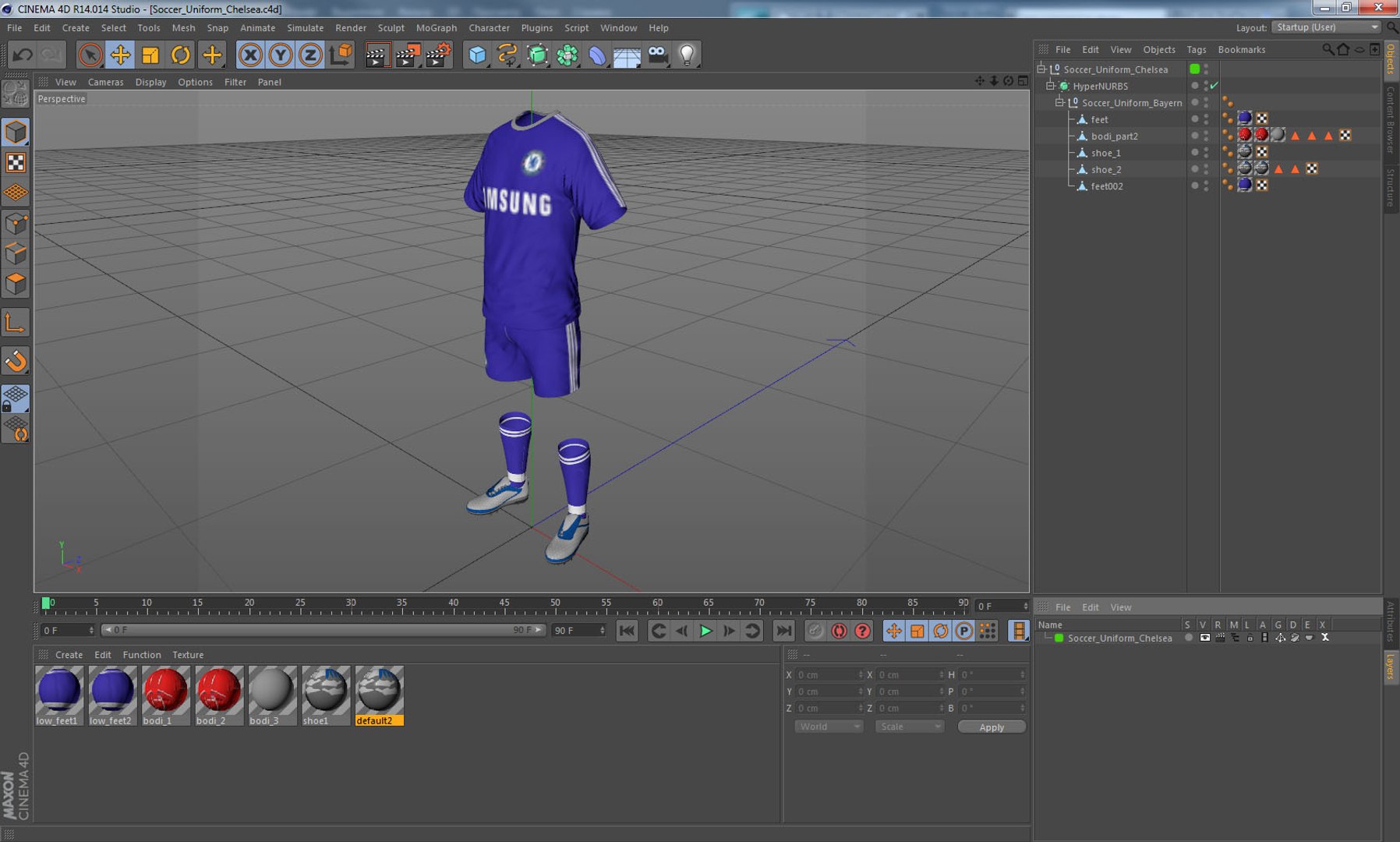Switch to Polygons mode

[16, 283]
